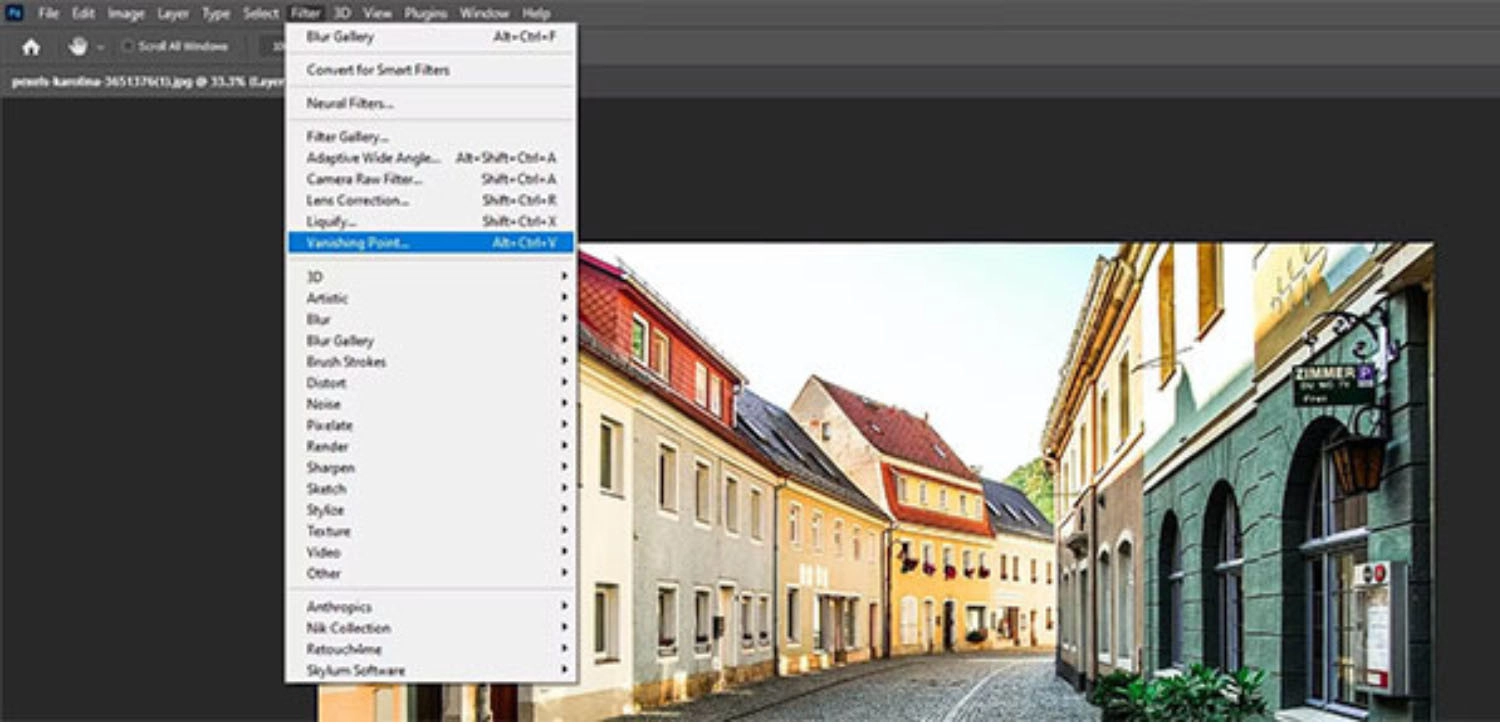The image size is (1500, 724).
Task: Open the Type menu
Action: (x=216, y=13)
